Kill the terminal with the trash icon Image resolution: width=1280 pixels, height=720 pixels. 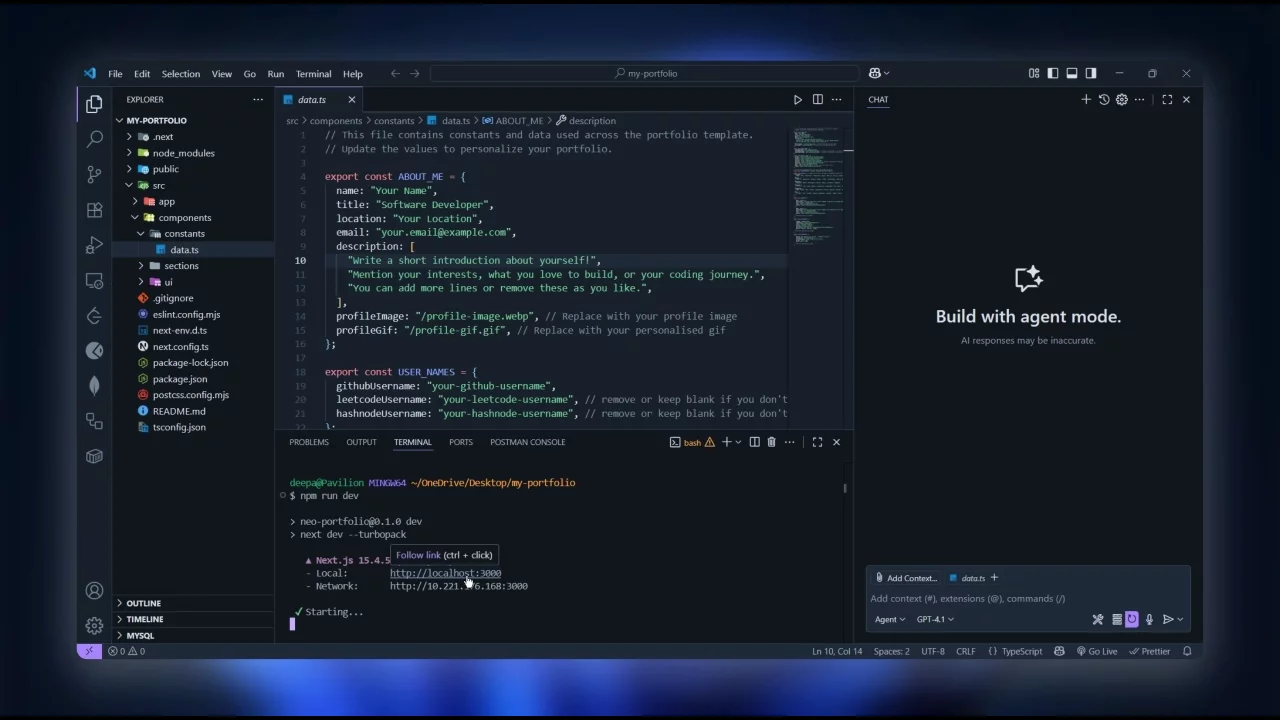tap(771, 442)
